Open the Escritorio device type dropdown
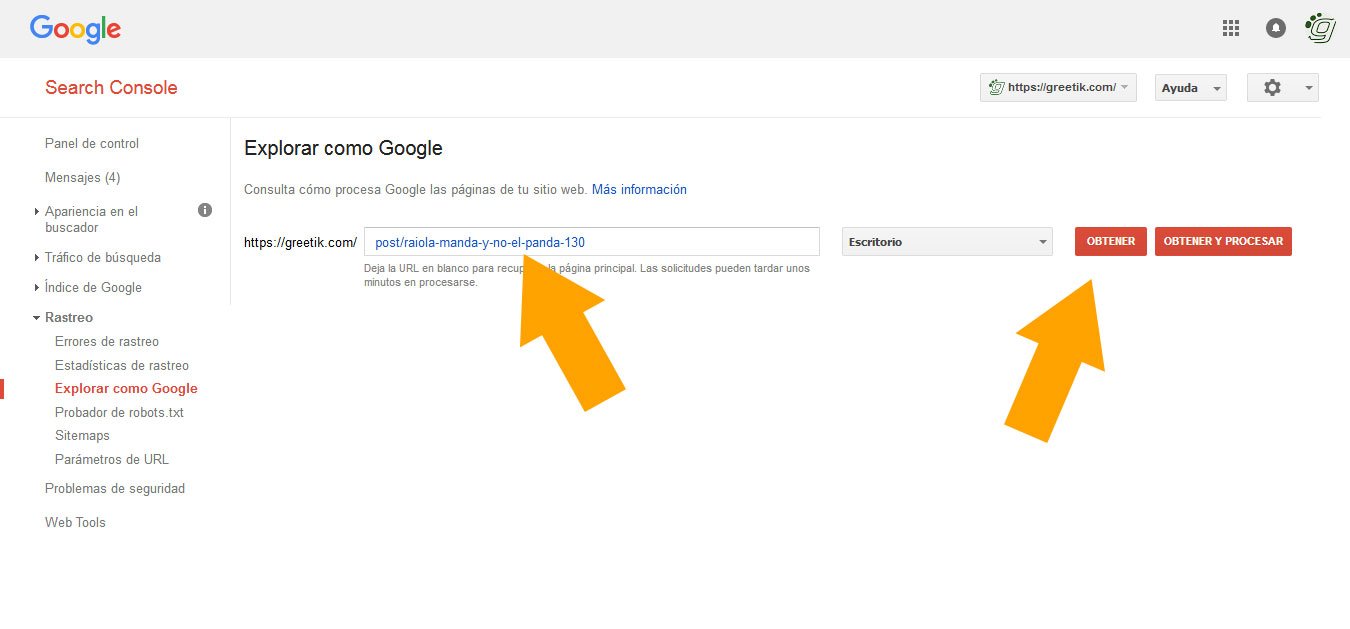Image resolution: width=1350 pixels, height=629 pixels. tap(947, 242)
